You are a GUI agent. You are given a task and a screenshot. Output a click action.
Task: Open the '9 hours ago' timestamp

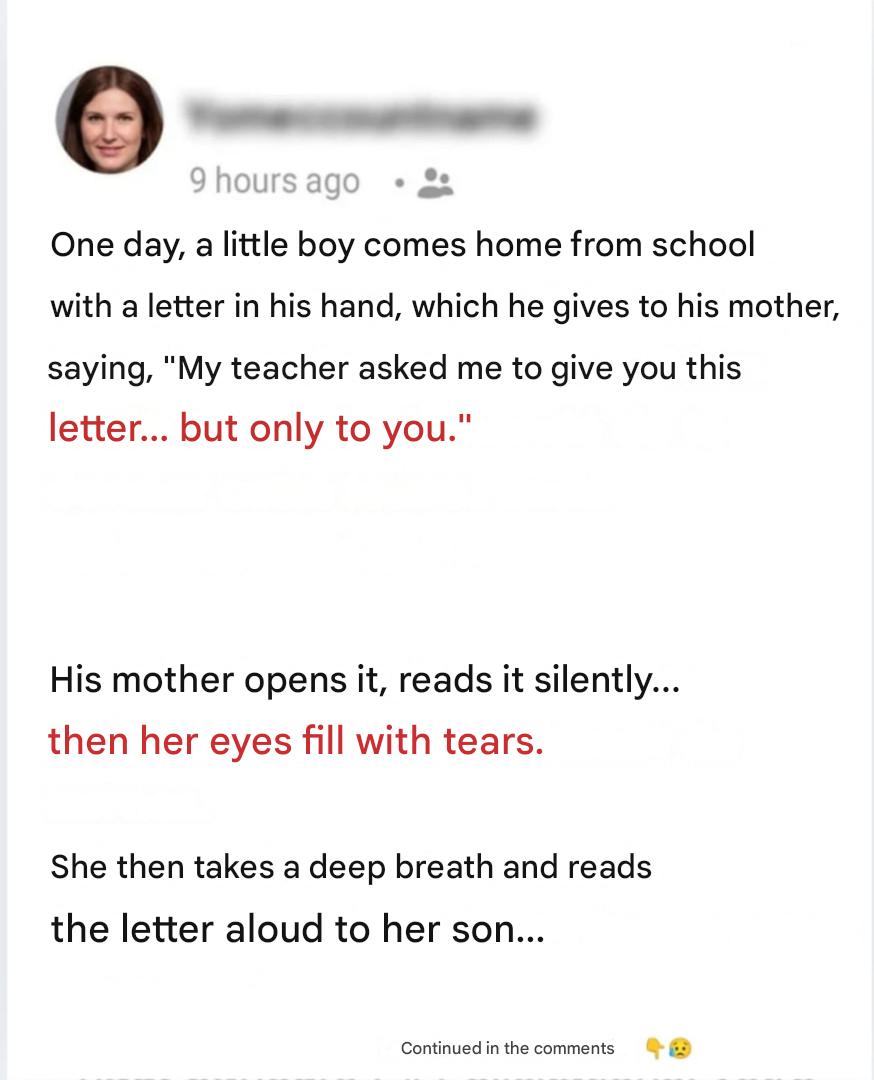tap(274, 182)
